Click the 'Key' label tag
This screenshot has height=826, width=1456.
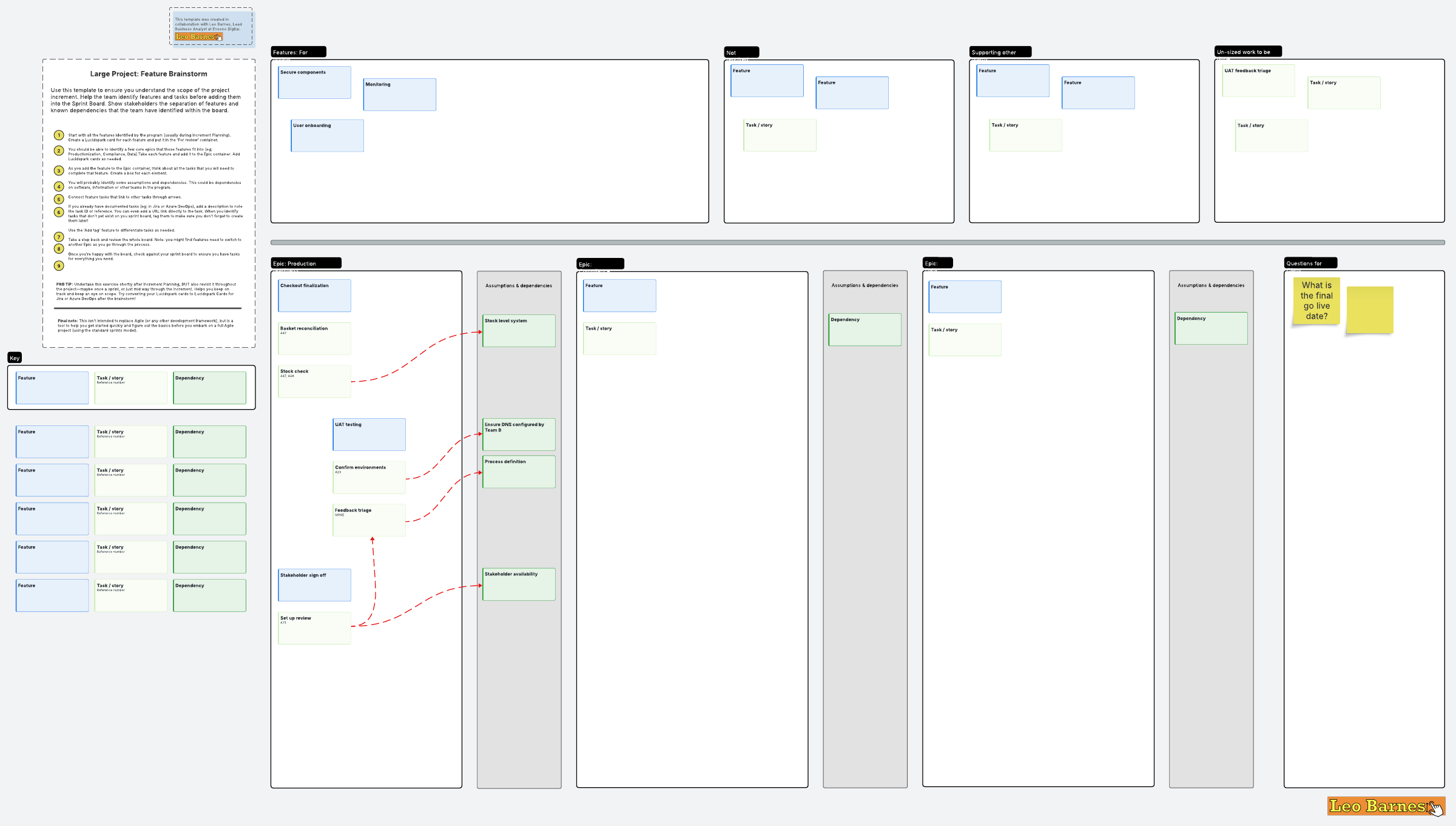[x=15, y=358]
